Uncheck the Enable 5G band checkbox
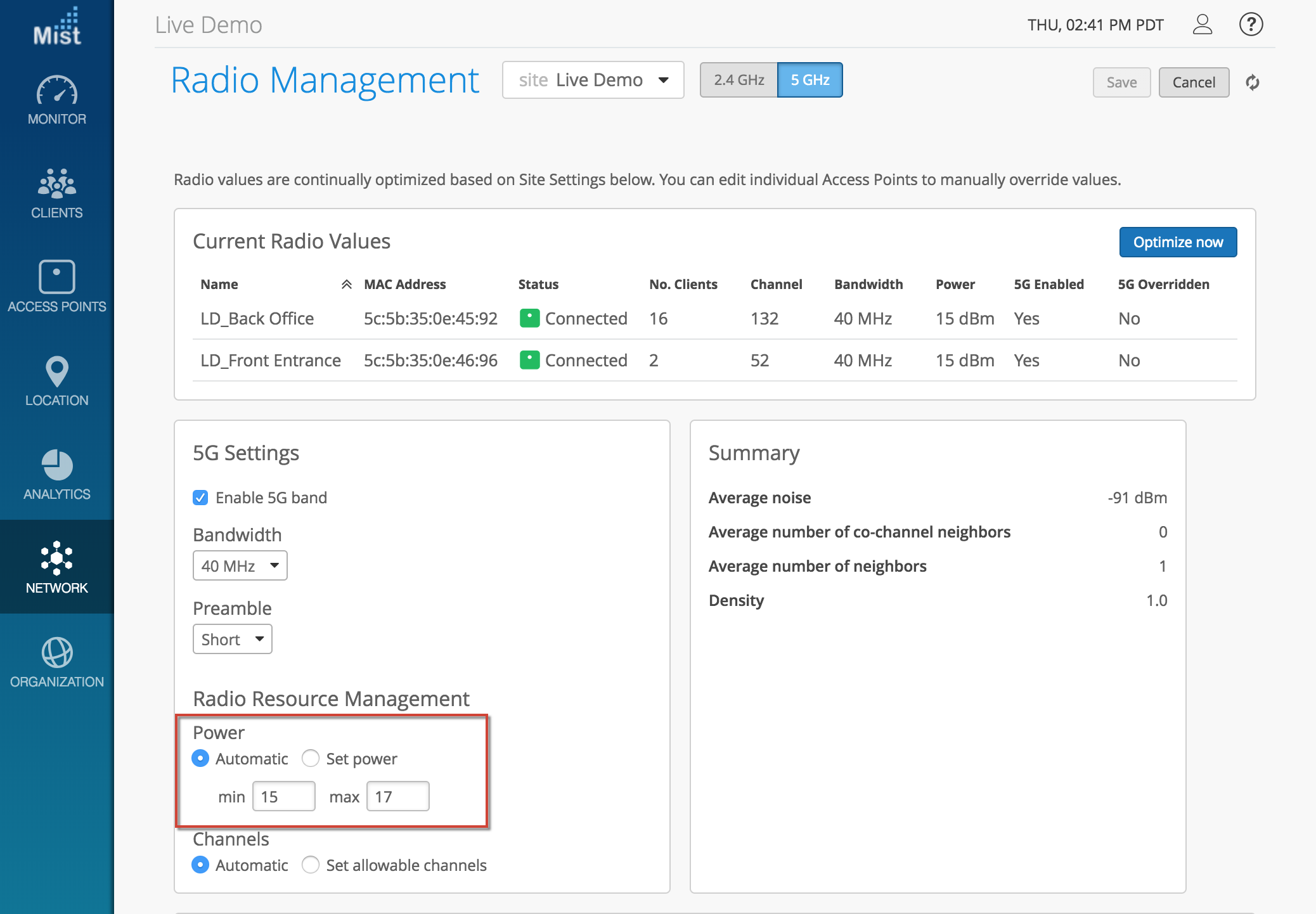1316x914 pixels. (200, 498)
